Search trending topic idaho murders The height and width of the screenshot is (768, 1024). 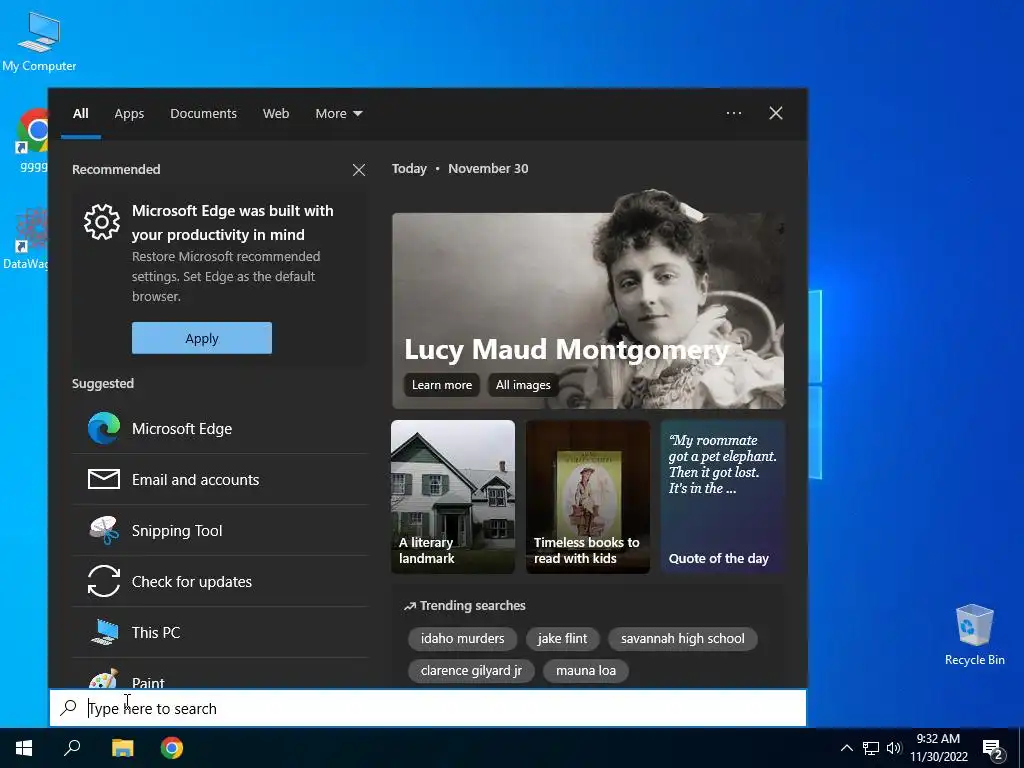point(462,639)
